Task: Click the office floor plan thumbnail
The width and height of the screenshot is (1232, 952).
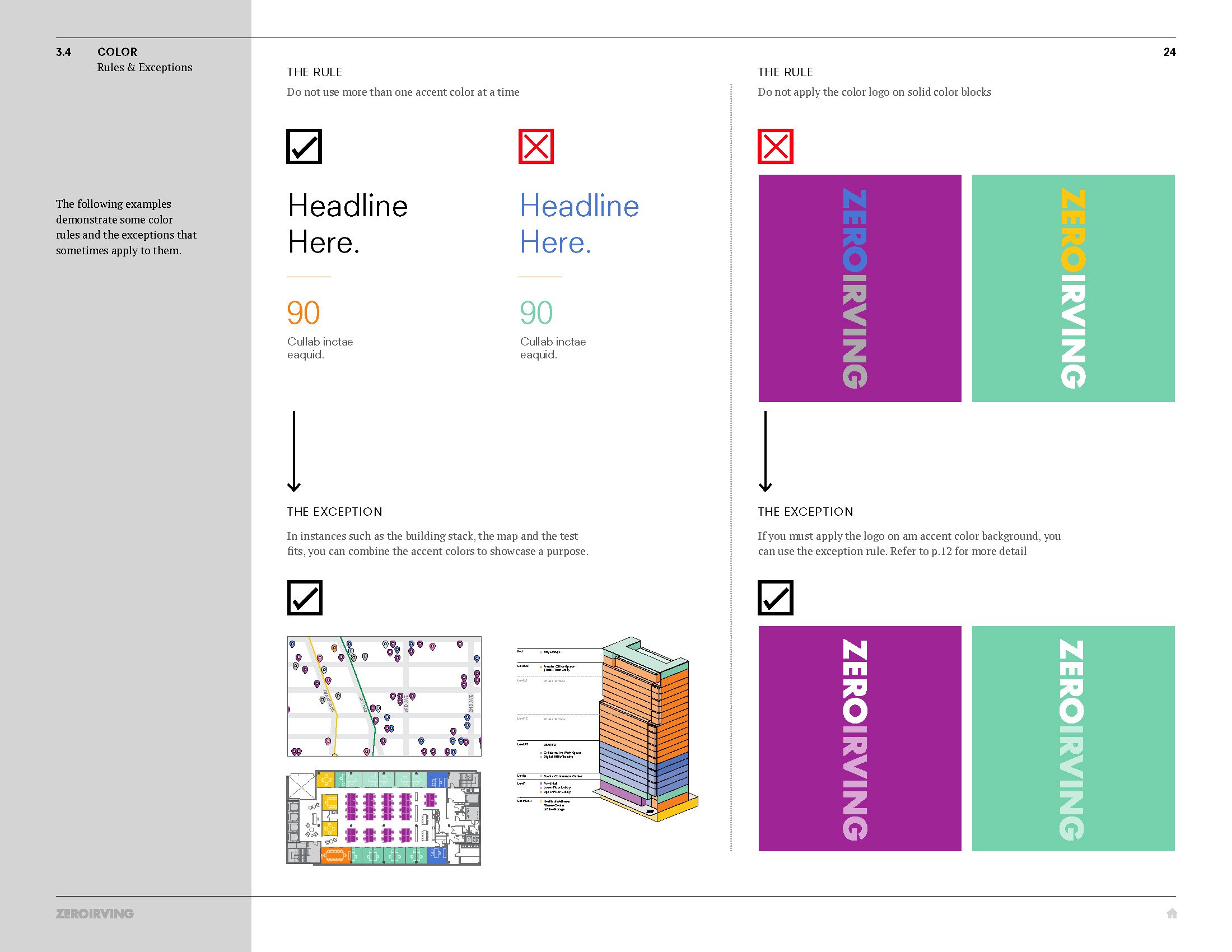Action: click(x=384, y=818)
